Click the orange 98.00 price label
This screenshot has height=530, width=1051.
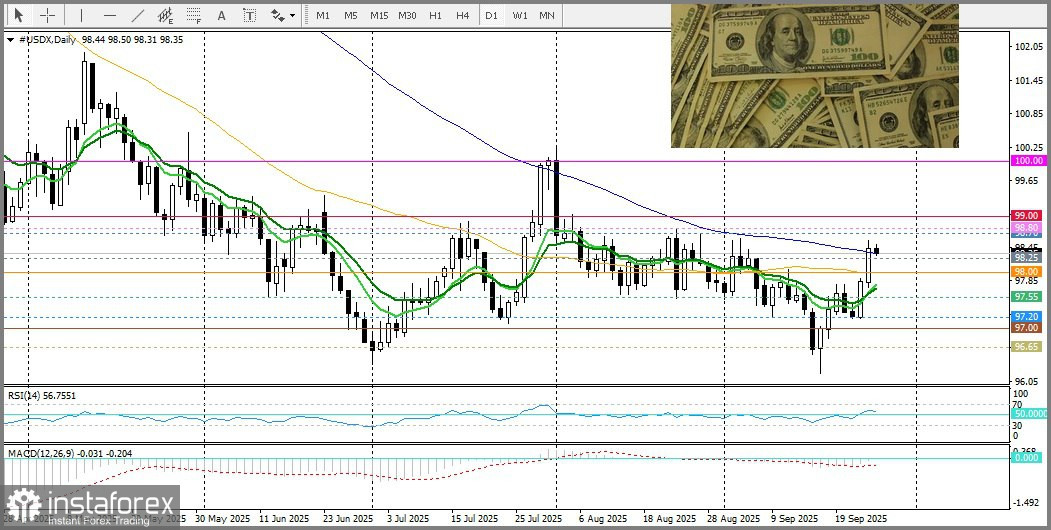[1028, 271]
